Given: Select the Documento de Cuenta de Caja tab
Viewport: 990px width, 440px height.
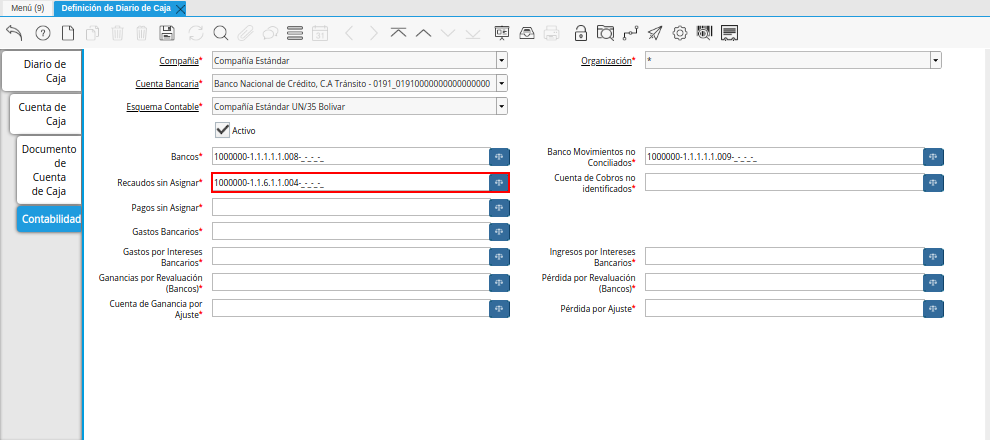Looking at the screenshot, I should point(49,169).
